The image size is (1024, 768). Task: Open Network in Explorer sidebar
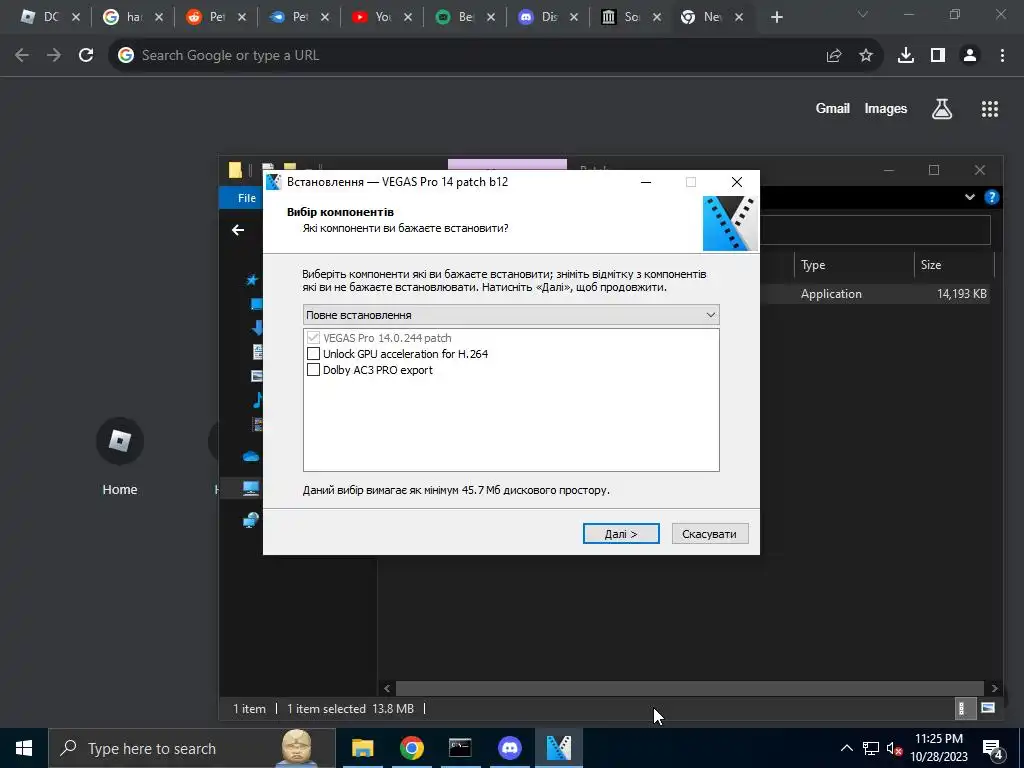251,520
